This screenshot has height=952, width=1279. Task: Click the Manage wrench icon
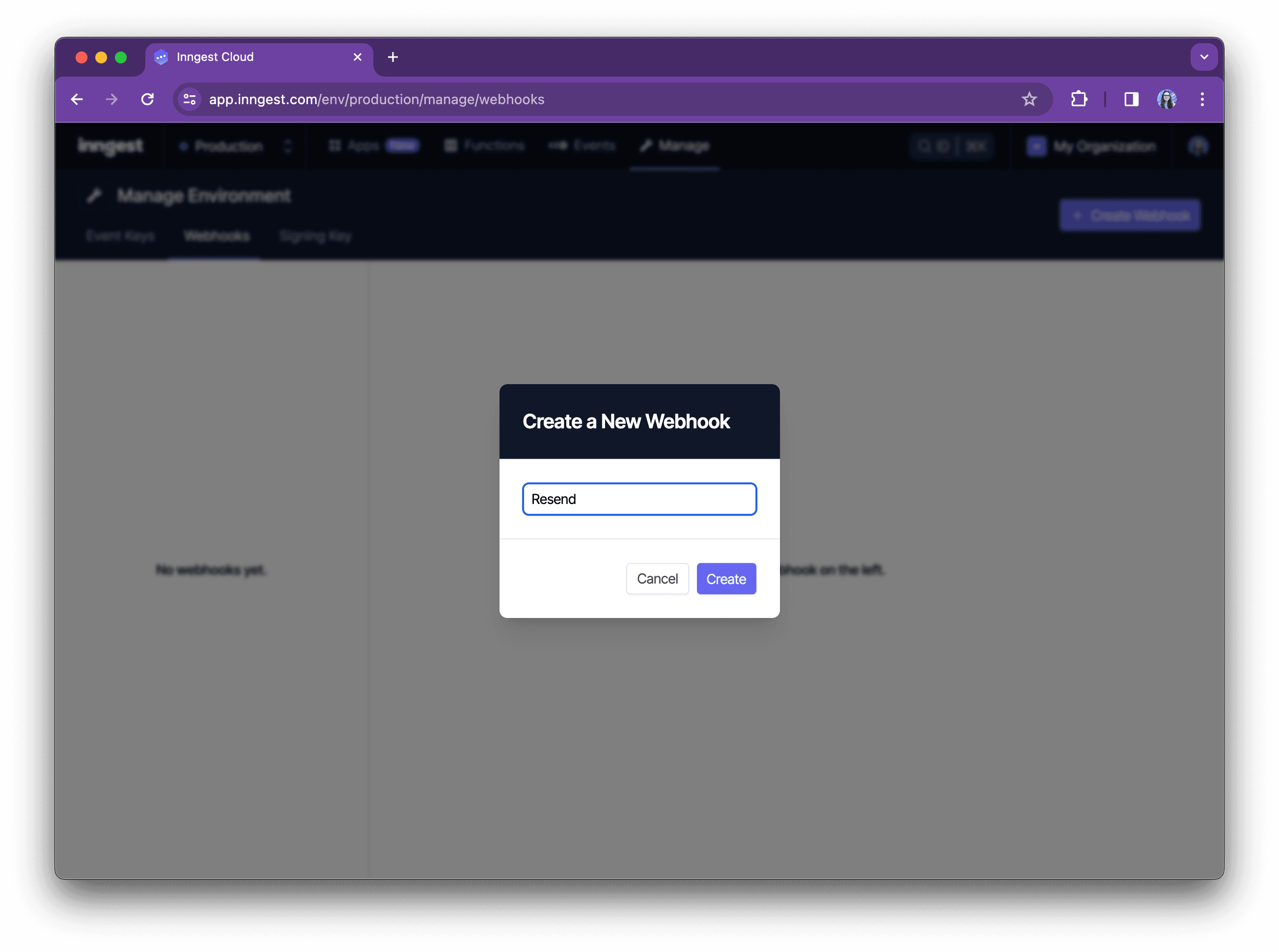coord(646,145)
